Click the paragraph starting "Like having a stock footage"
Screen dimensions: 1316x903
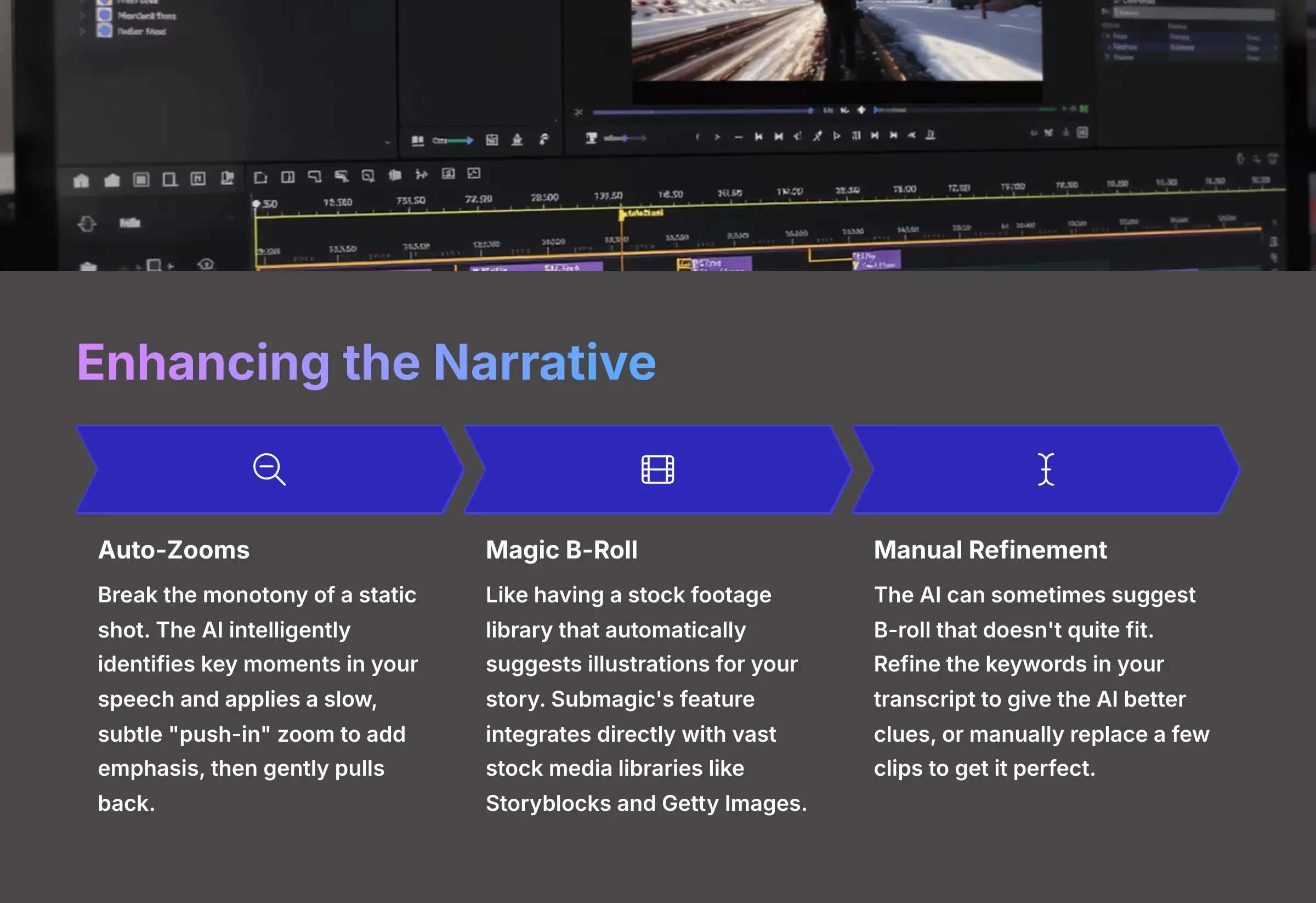point(646,699)
